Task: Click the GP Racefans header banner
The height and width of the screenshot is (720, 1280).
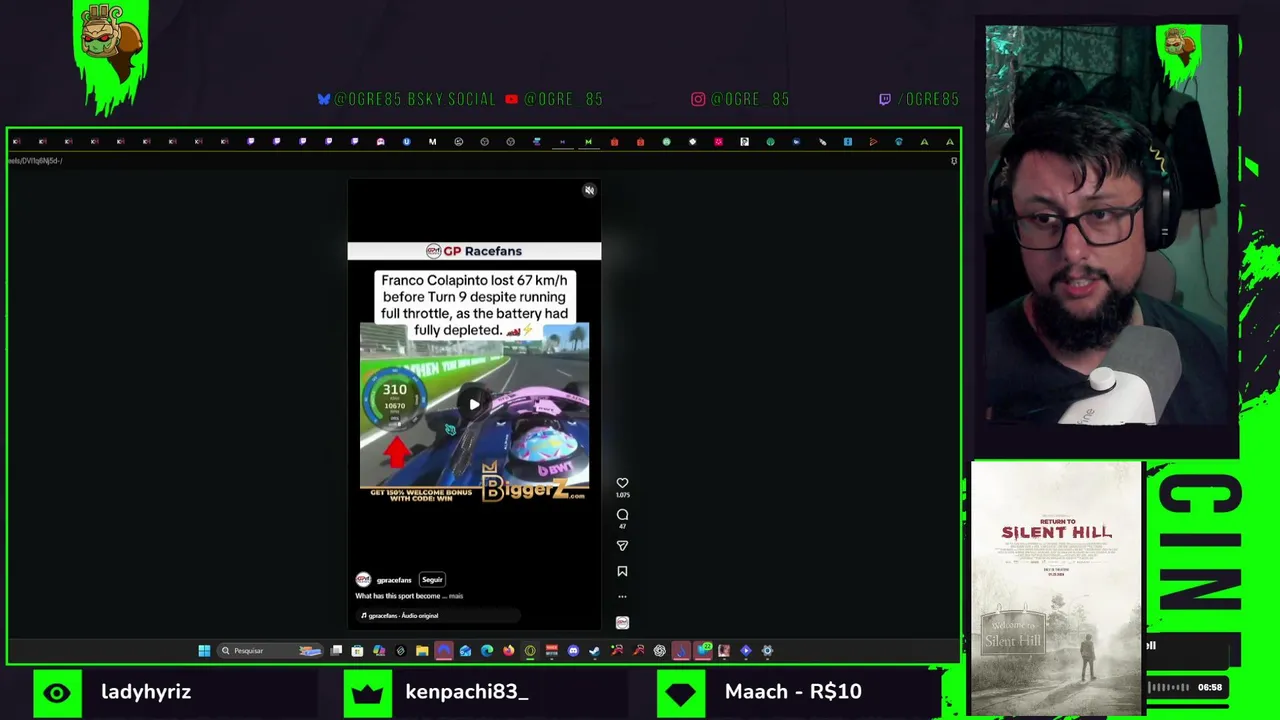Action: [474, 251]
